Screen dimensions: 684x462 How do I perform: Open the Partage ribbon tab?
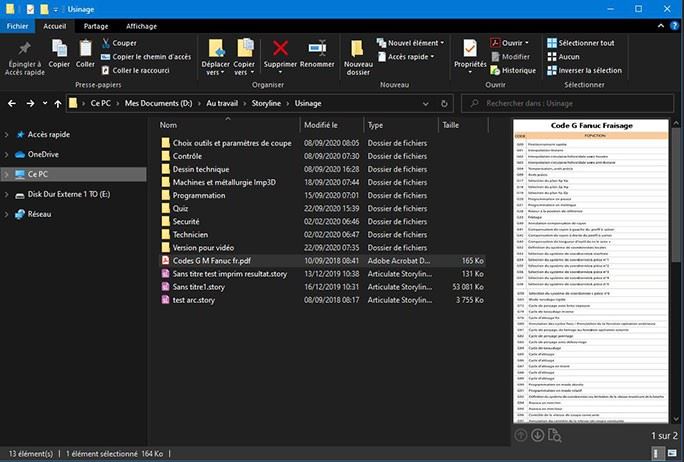pos(96,26)
